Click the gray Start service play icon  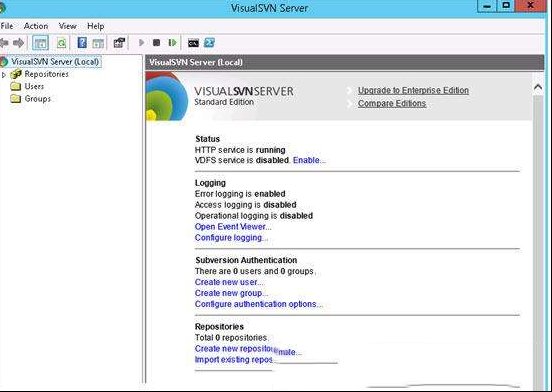[x=142, y=43]
